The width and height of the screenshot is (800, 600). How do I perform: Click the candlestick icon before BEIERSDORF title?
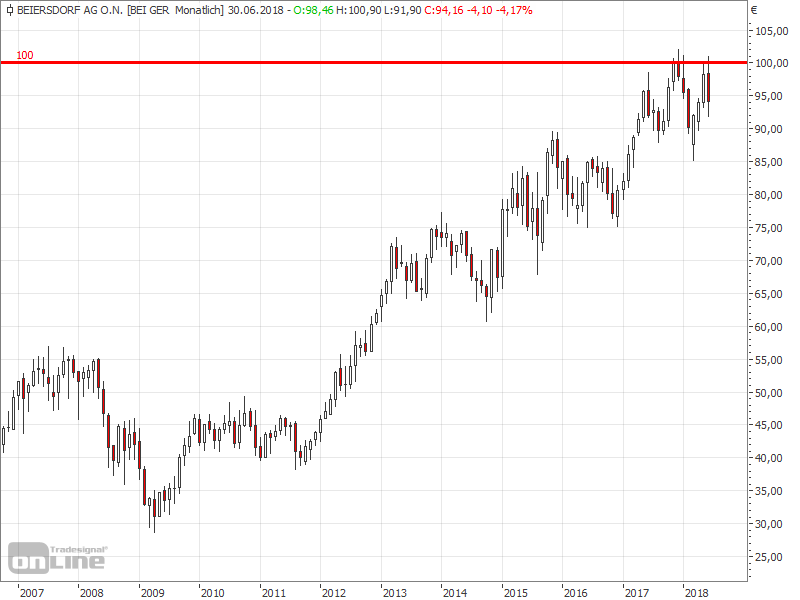[x=9, y=9]
